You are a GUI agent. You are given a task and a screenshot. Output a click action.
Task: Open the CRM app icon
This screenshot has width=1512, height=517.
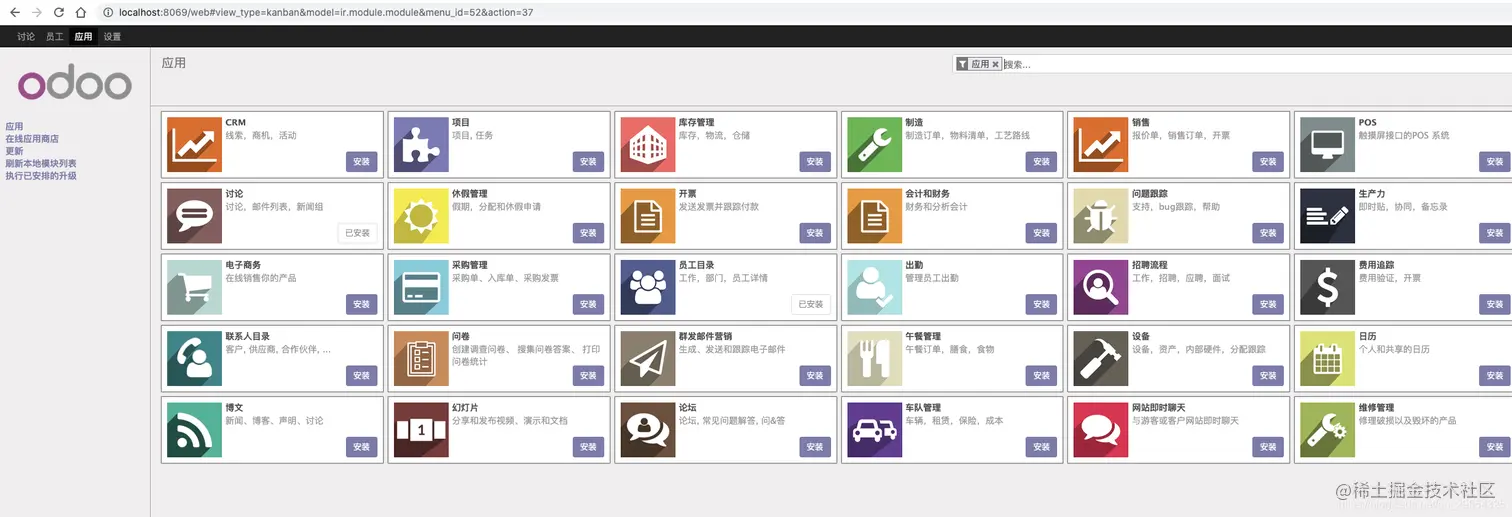pyautogui.click(x=194, y=145)
